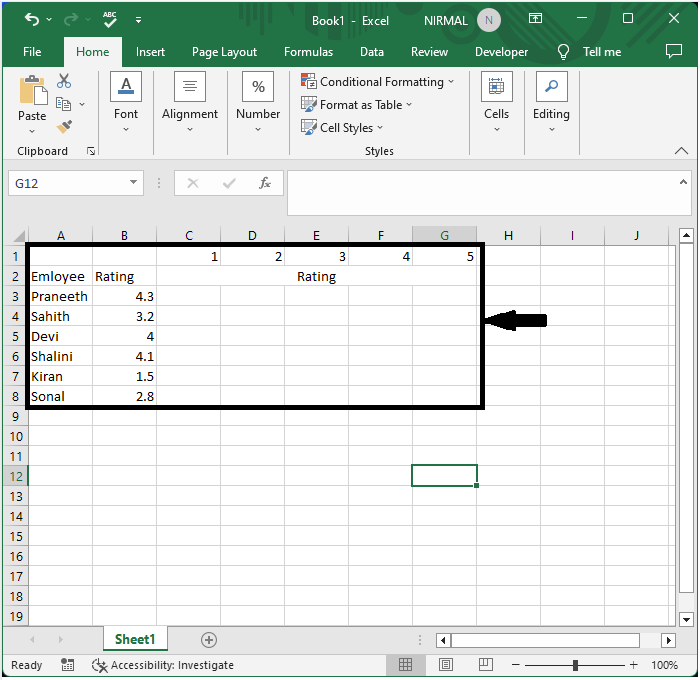Open the Name Box dropdown arrow
Screen dimensions: 700x680
(133, 182)
